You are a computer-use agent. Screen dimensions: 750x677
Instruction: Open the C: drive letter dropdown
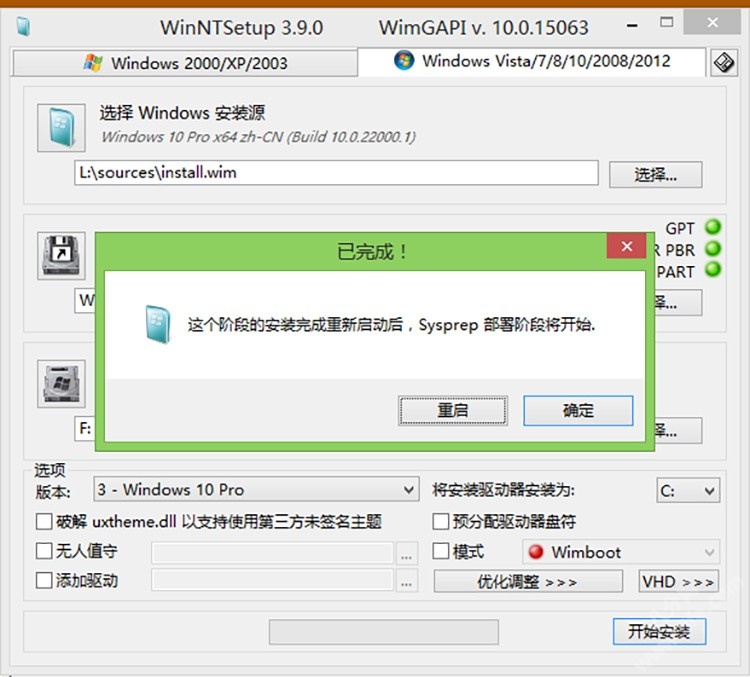coord(688,490)
